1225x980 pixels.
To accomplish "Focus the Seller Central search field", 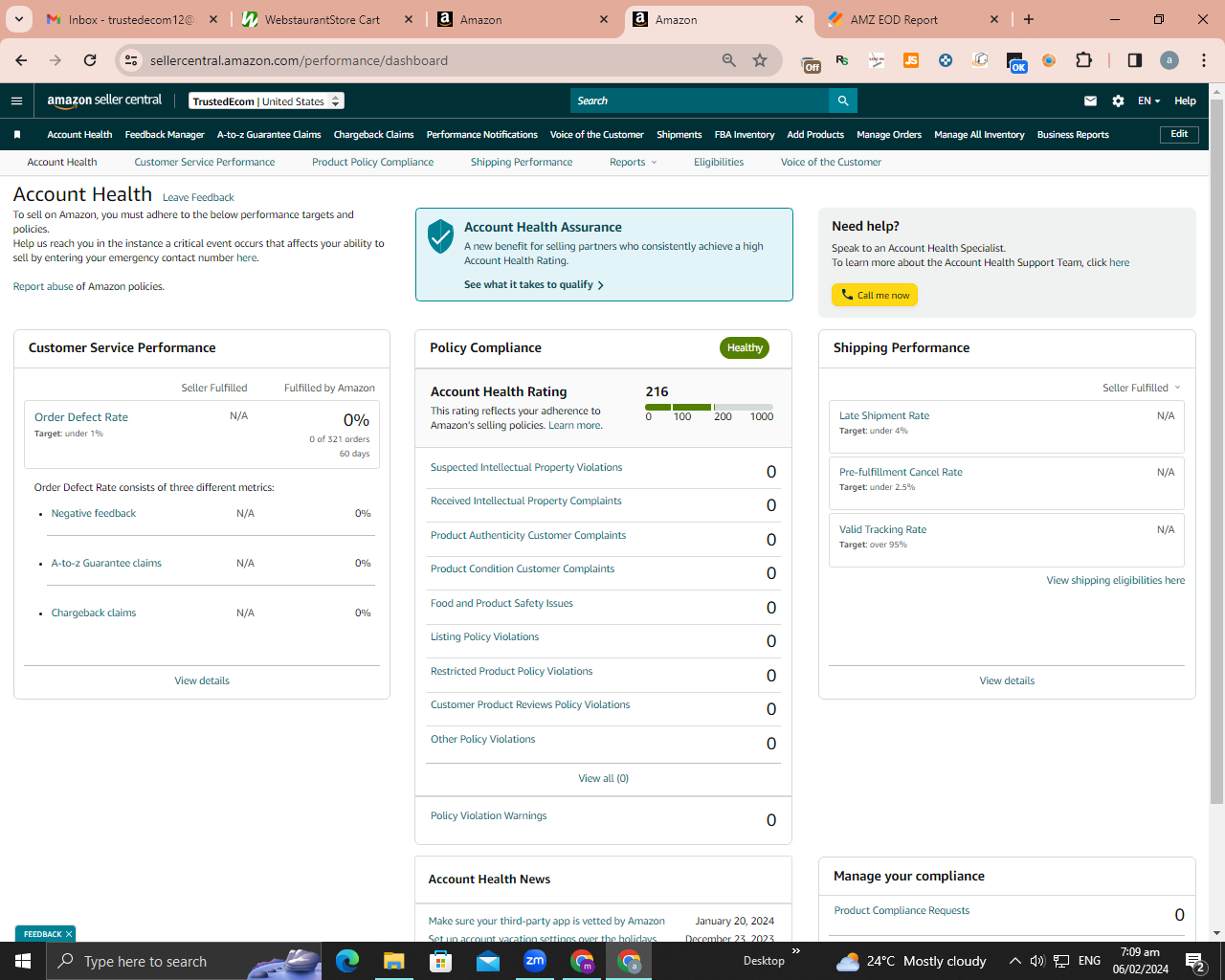I will [x=700, y=100].
